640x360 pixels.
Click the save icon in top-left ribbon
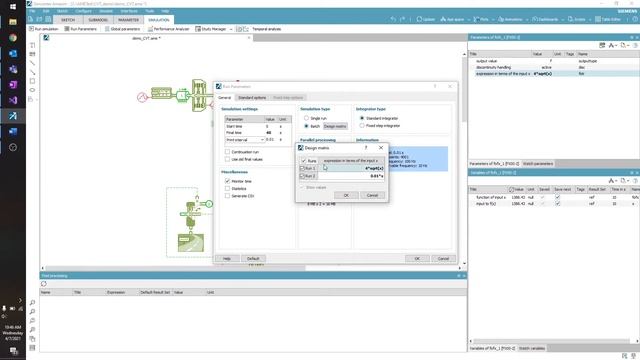click(48, 19)
